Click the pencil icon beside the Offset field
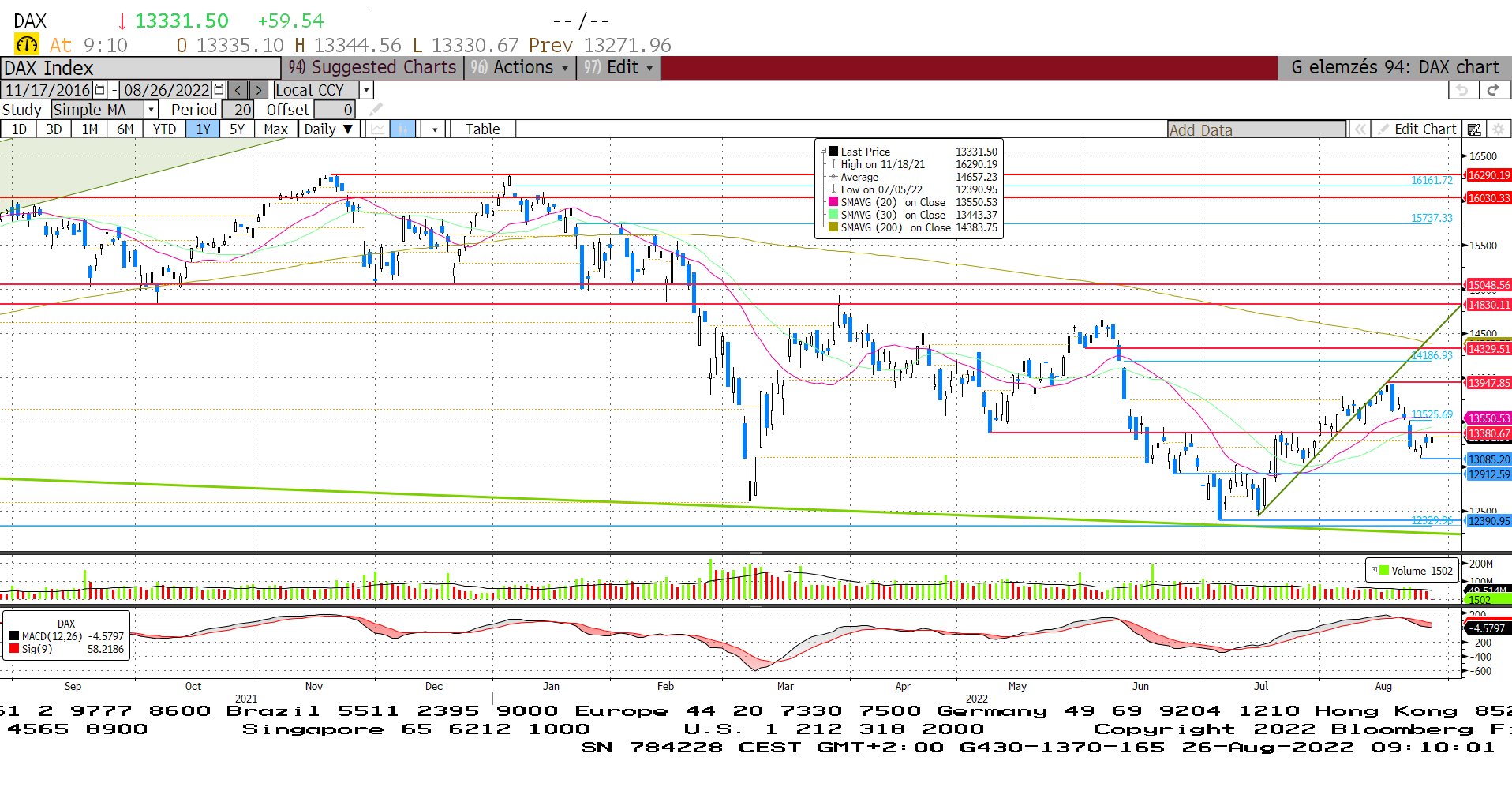The height and width of the screenshot is (791, 1512). click(376, 109)
